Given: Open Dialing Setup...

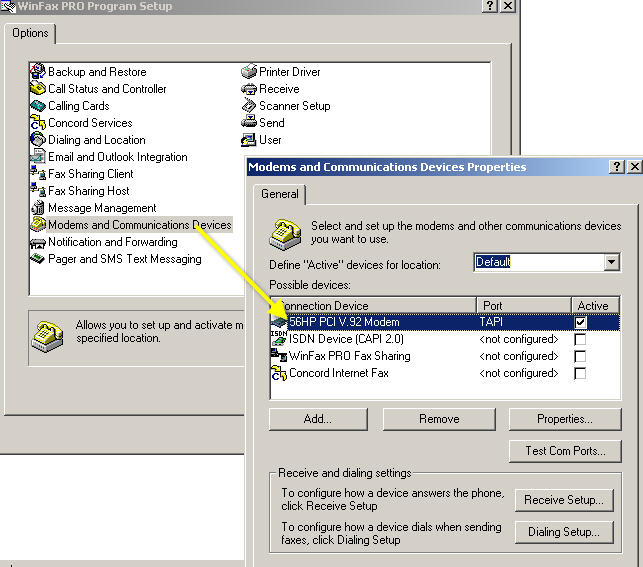Looking at the screenshot, I should [x=564, y=532].
